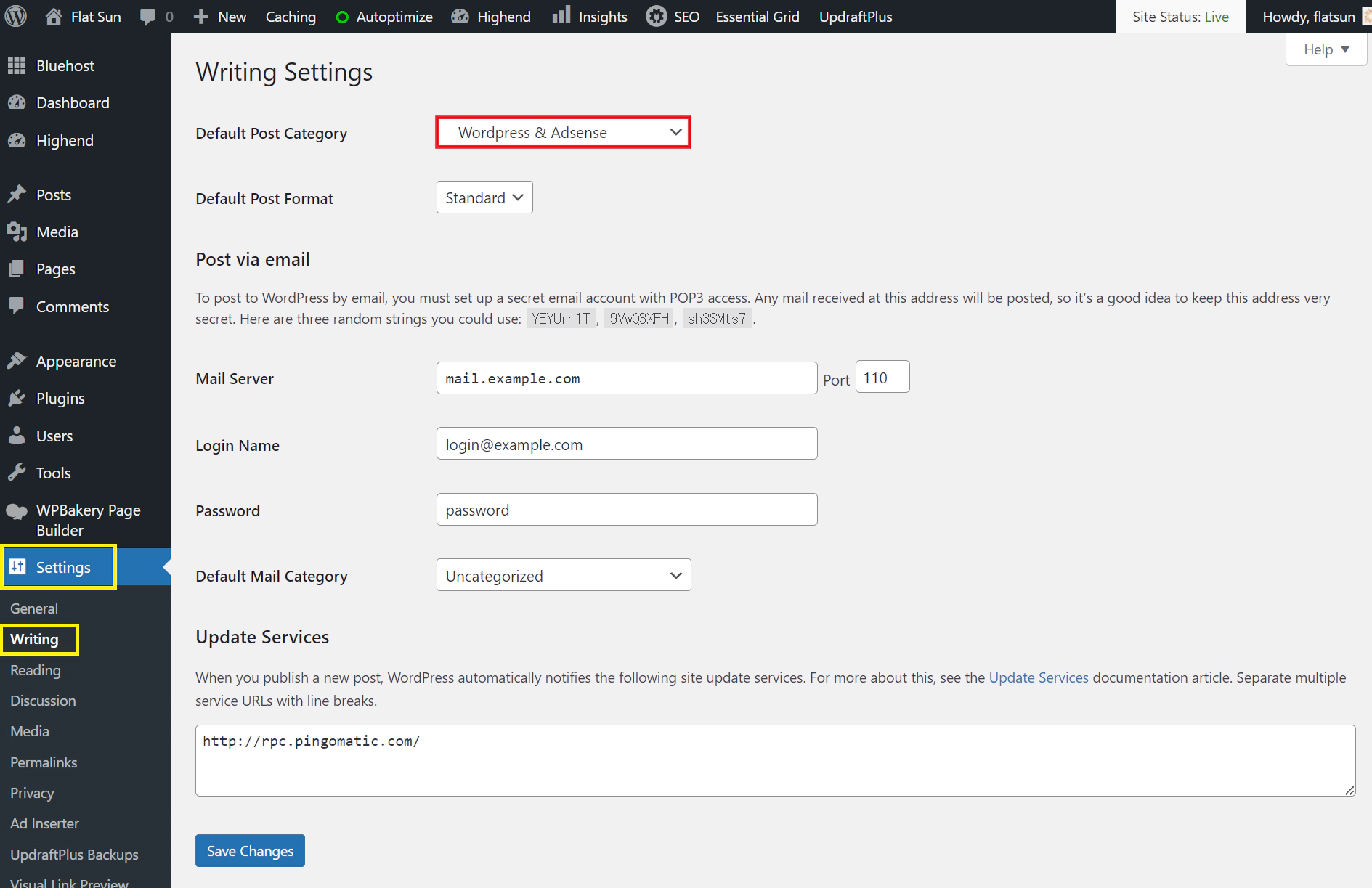Viewport: 1372px width, 888px height.
Task: Open the Essential Grid admin bar menu
Action: 758,17
